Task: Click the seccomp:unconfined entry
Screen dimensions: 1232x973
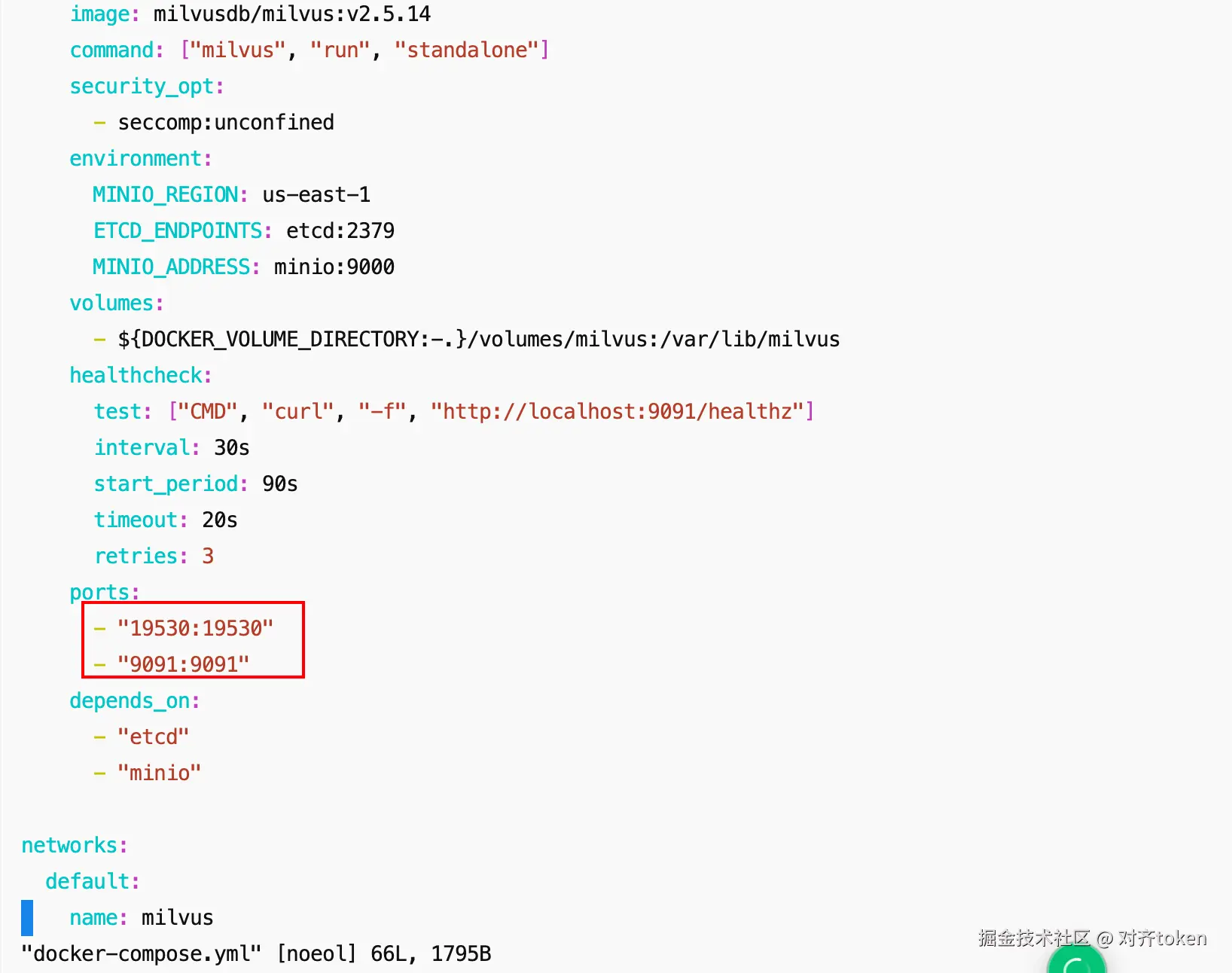Action: (x=226, y=122)
